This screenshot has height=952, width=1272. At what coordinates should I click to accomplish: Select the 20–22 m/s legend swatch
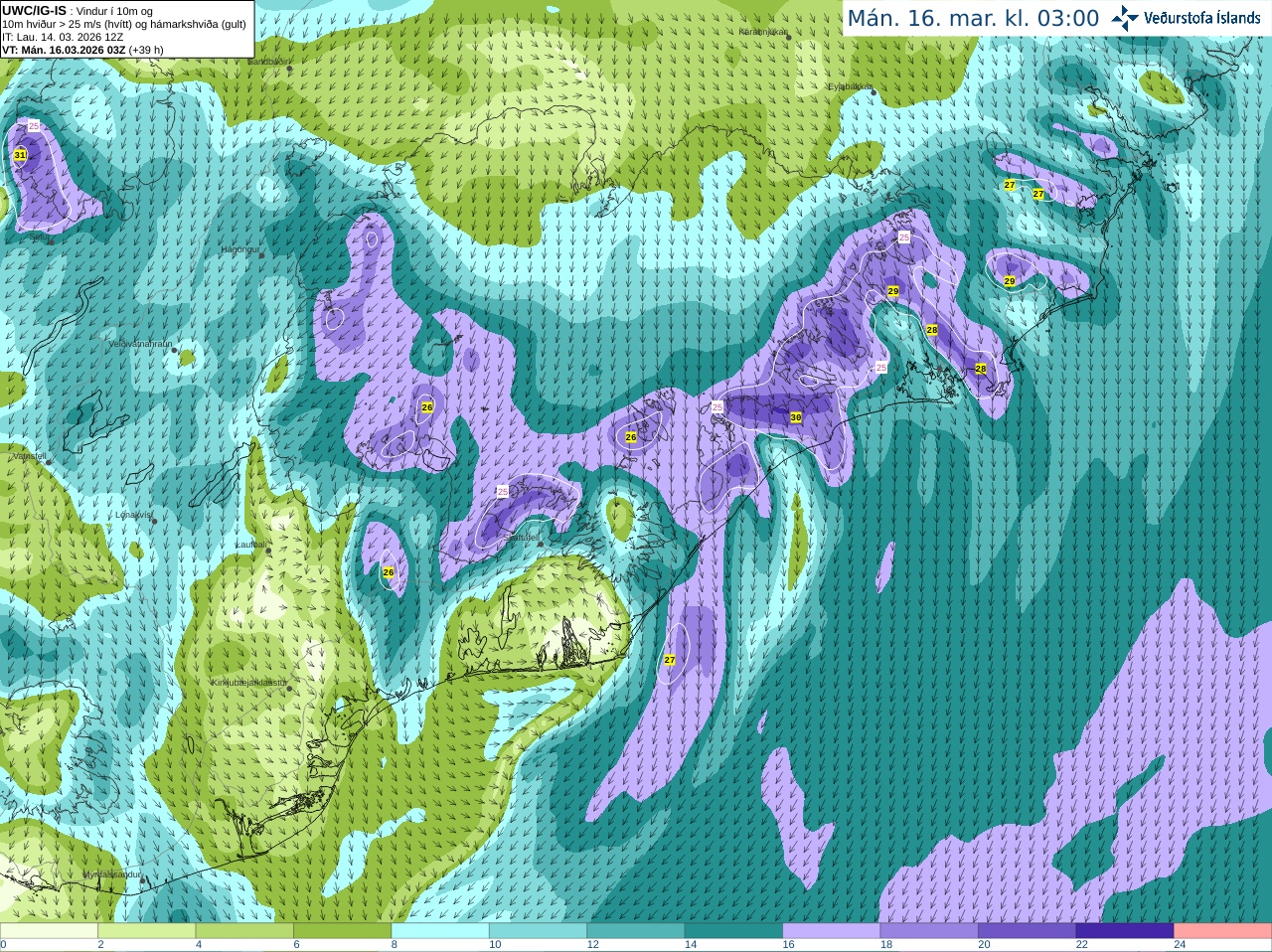pos(1028,931)
